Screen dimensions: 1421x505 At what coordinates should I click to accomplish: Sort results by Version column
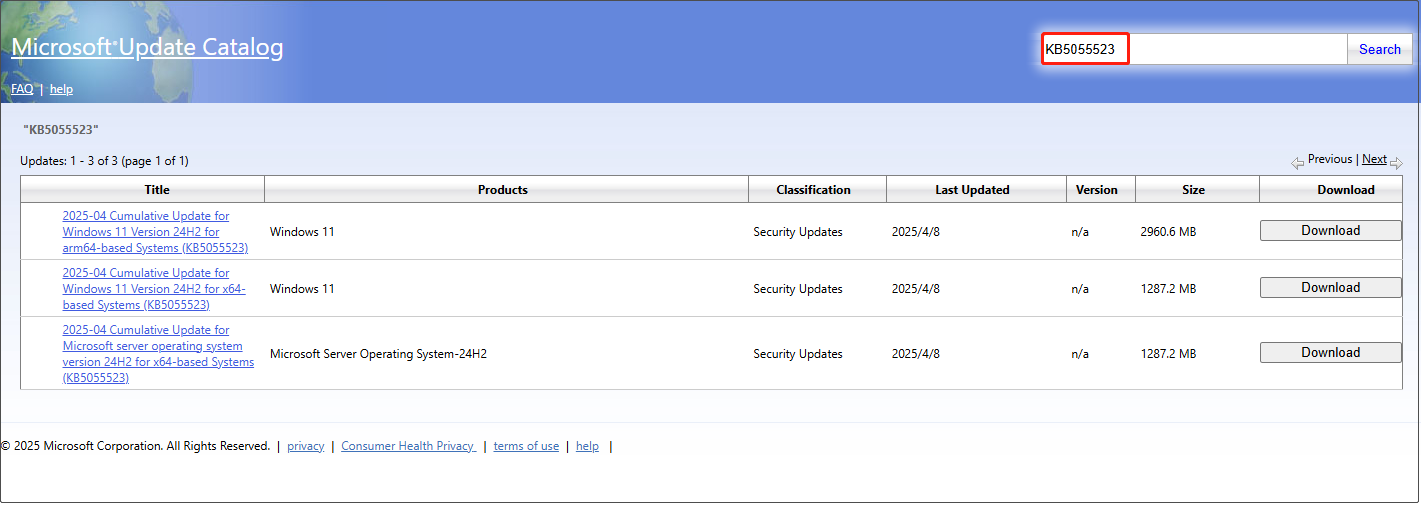pyautogui.click(x=1096, y=189)
